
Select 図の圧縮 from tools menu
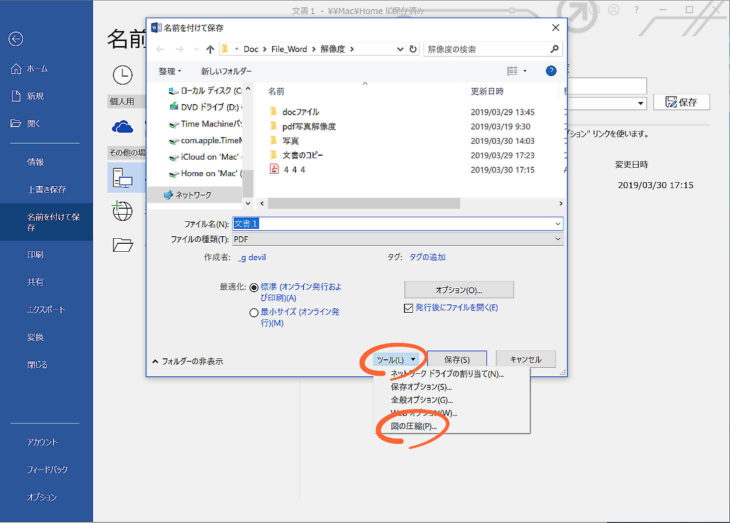(413, 426)
